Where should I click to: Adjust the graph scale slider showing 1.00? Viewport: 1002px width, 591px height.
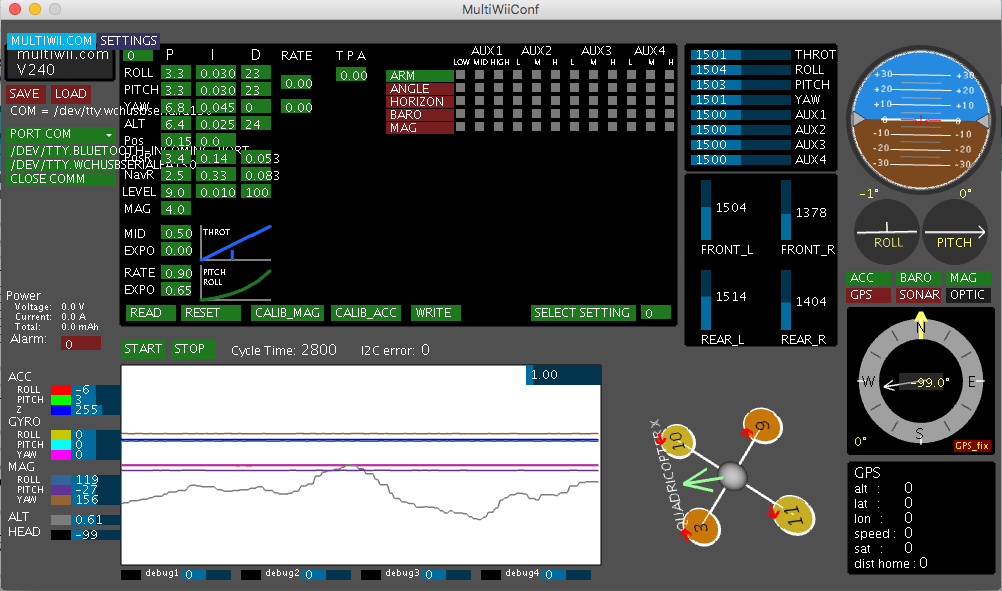(x=563, y=374)
